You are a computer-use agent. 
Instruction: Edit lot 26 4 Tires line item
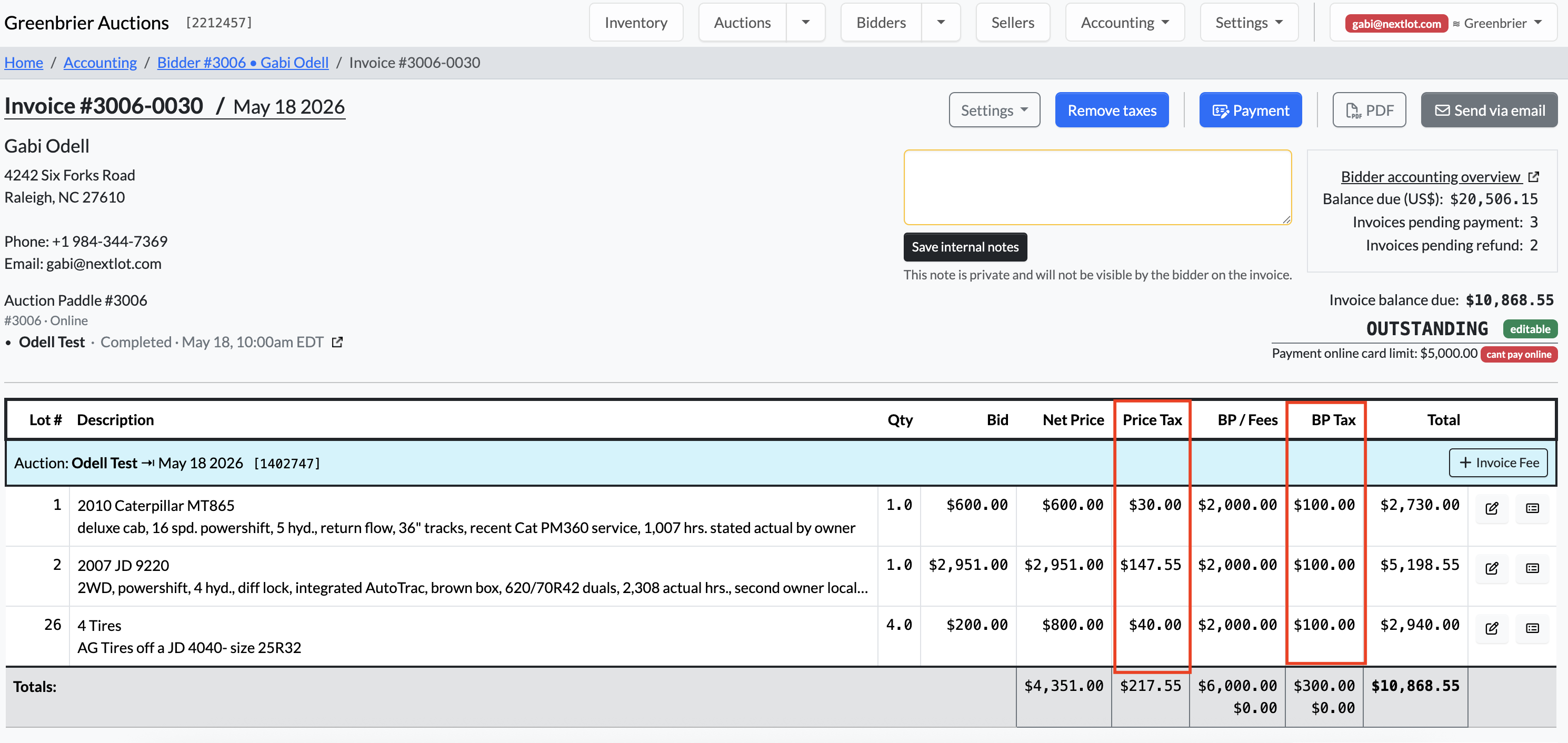pos(1492,628)
